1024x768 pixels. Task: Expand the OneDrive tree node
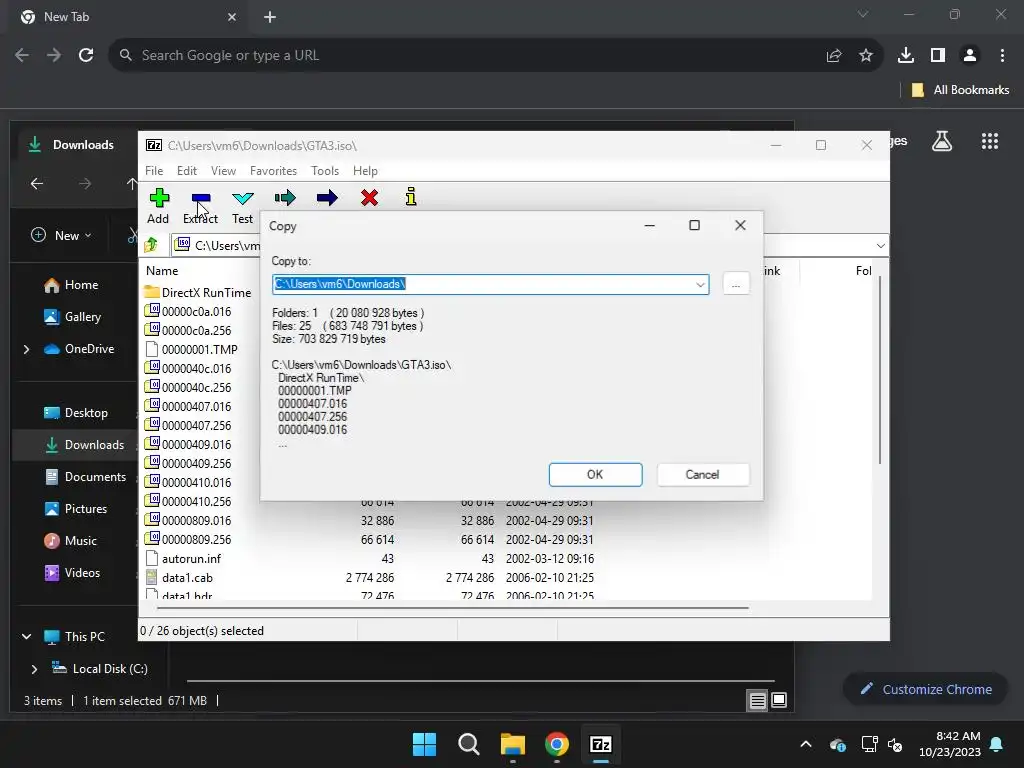point(27,349)
